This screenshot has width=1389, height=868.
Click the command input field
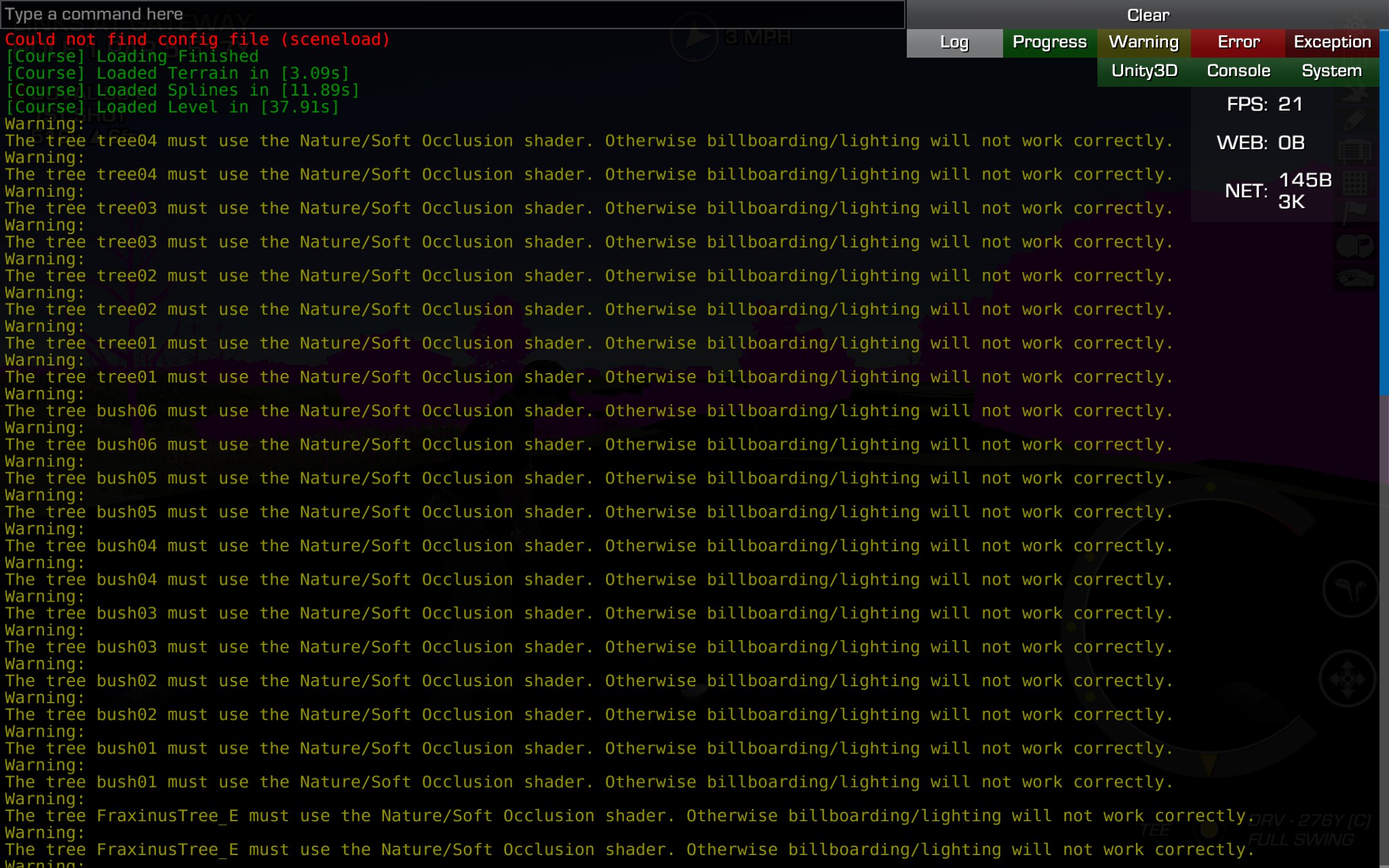click(452, 14)
